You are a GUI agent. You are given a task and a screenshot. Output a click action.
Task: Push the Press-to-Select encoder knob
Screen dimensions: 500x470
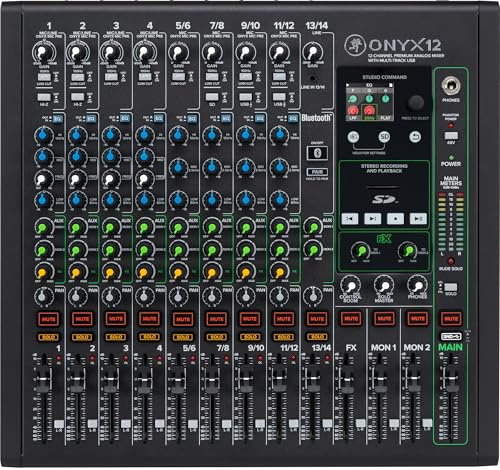pos(416,103)
